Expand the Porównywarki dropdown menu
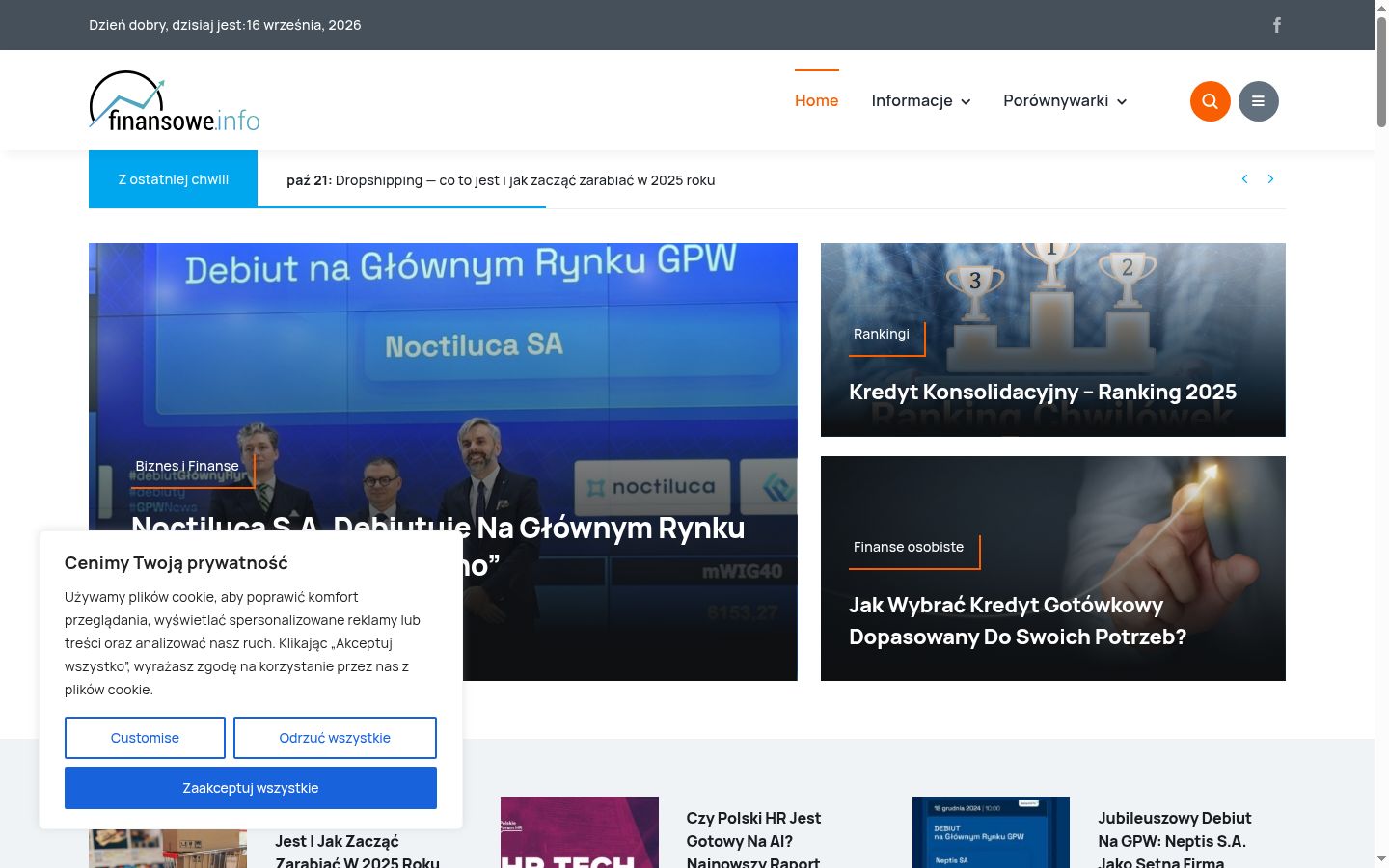The width and height of the screenshot is (1389, 868). coord(1065,100)
